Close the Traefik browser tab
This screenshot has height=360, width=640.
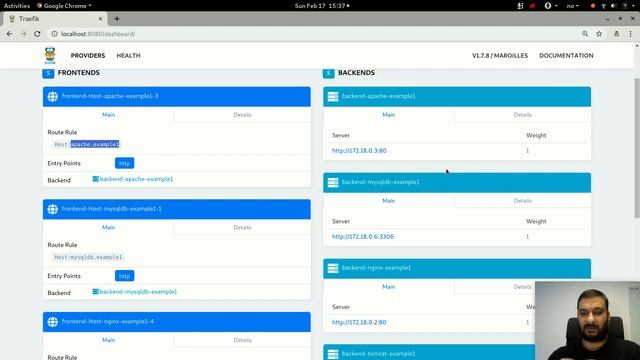point(100,19)
